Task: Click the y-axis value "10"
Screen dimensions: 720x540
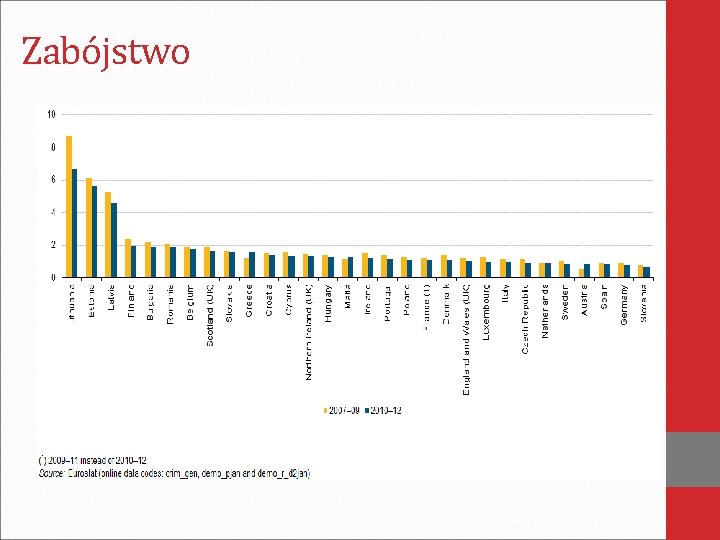Action: [x=51, y=115]
